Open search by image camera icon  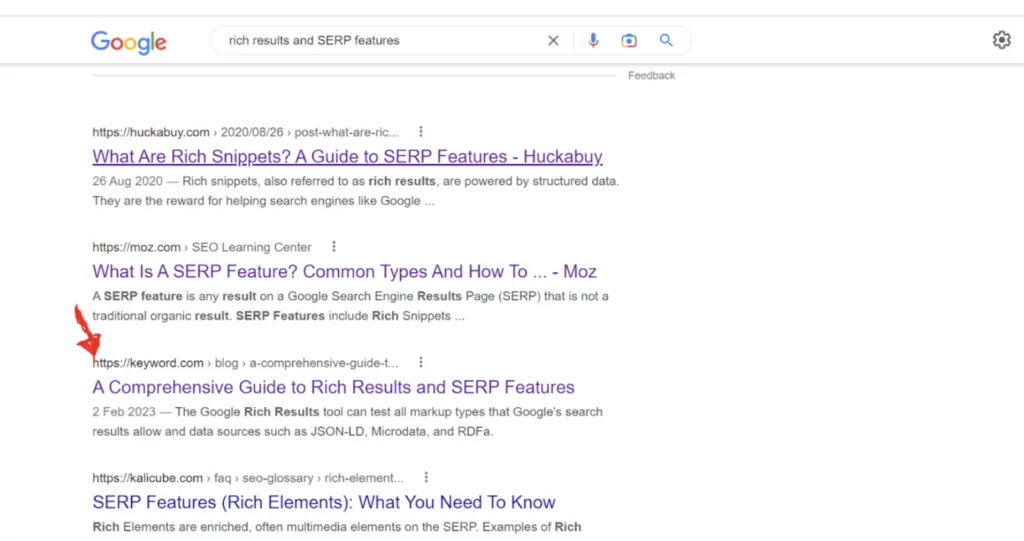pos(629,41)
